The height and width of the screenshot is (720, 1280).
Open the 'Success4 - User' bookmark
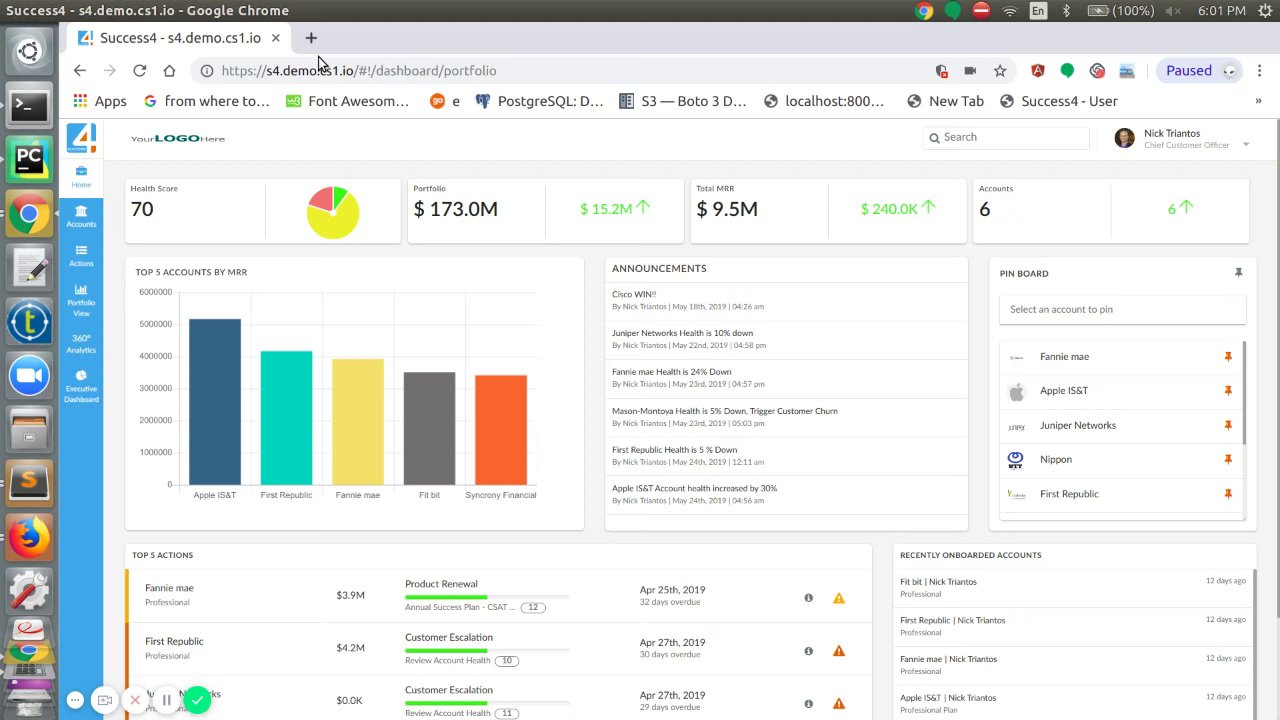(x=1058, y=101)
